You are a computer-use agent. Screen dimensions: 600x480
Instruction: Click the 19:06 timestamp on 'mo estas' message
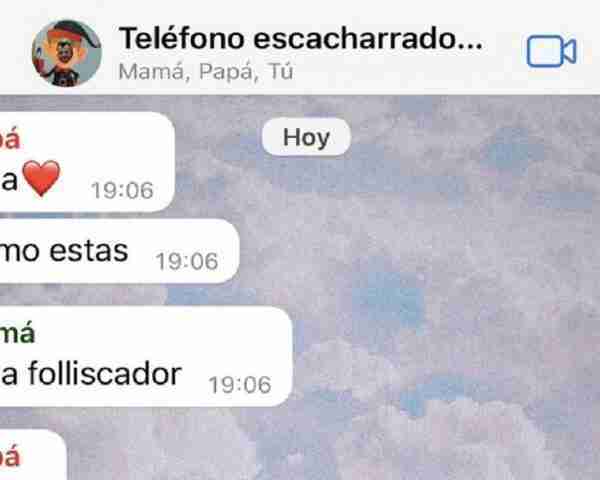[x=187, y=261]
